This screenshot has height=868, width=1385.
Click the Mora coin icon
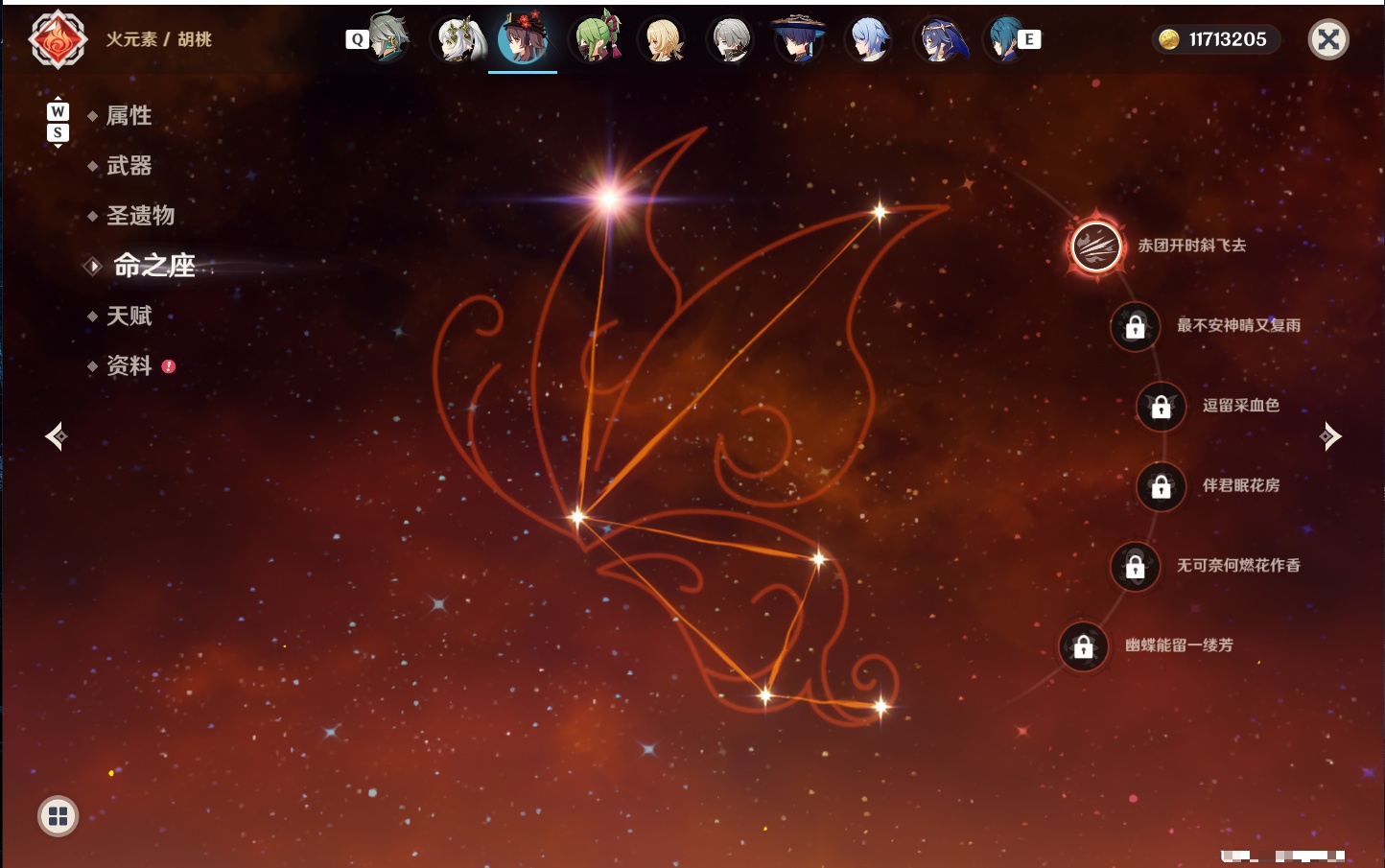pos(1169,39)
